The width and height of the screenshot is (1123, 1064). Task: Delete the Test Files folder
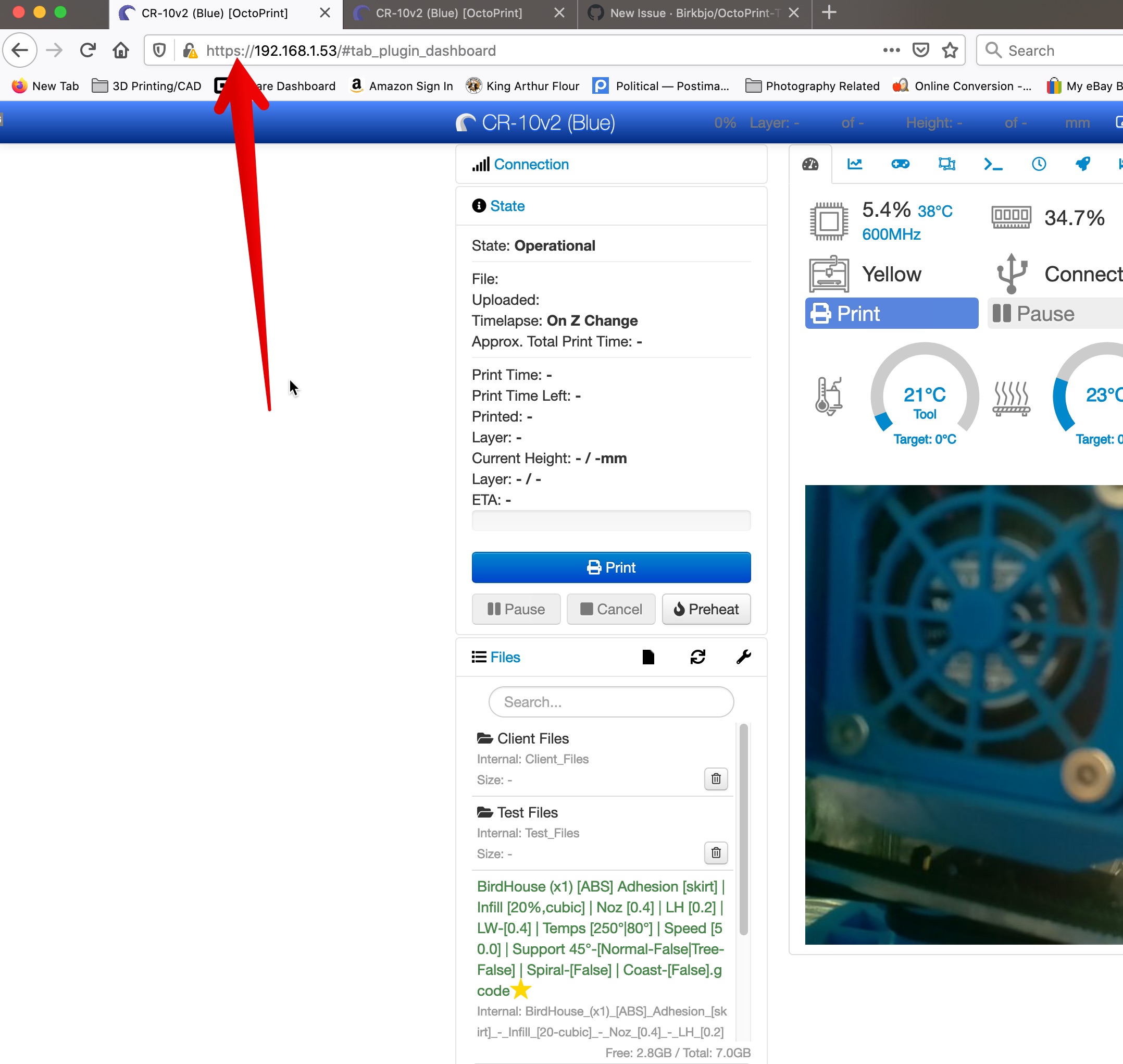[x=715, y=852]
